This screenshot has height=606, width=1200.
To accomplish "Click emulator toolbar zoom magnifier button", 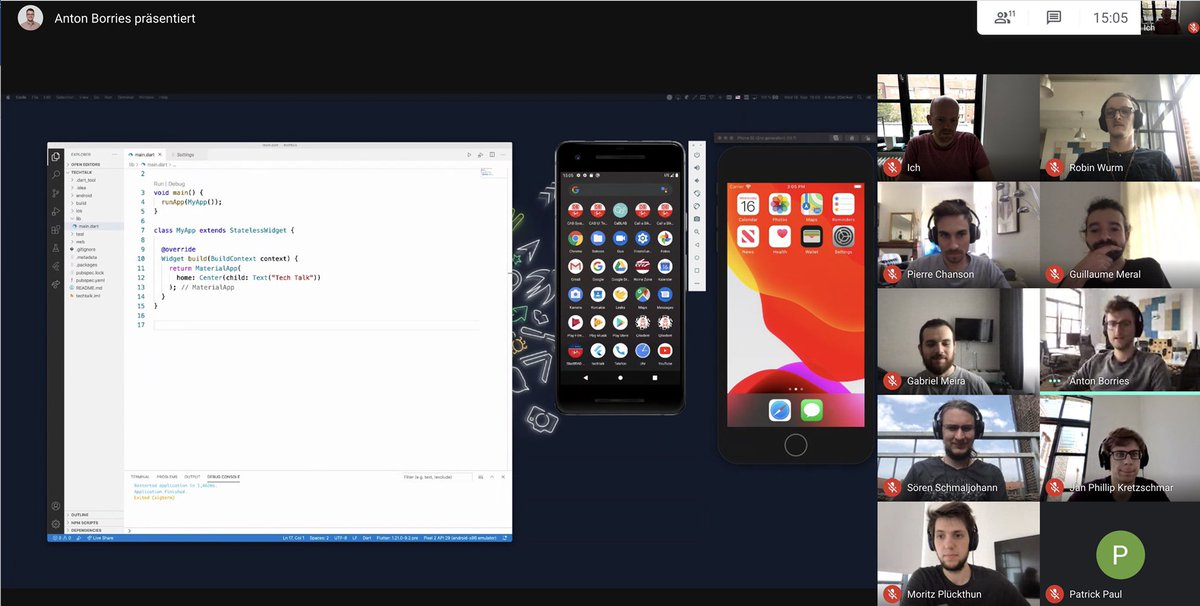I will [x=697, y=231].
